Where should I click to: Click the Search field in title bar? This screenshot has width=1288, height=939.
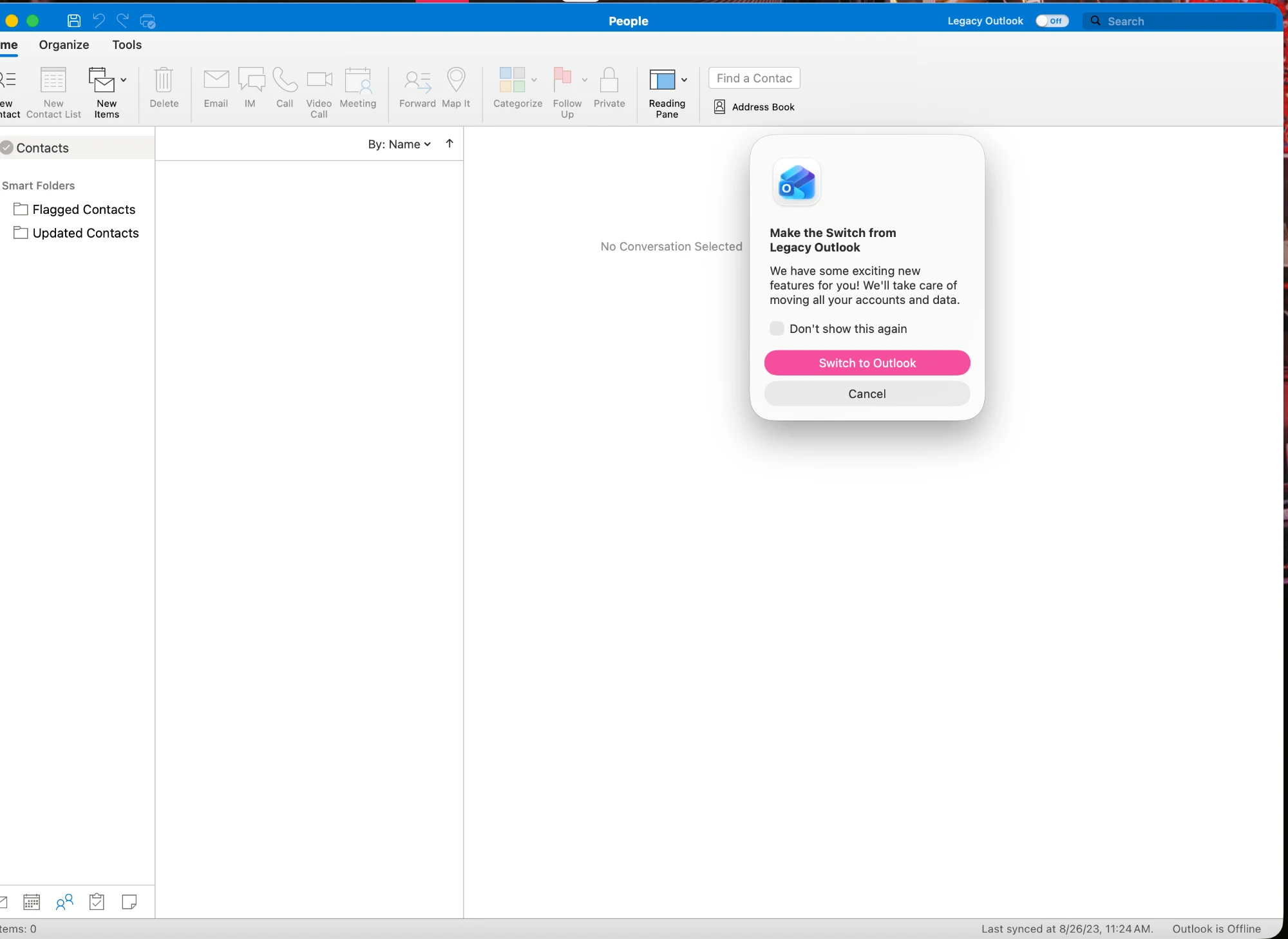tap(1179, 21)
